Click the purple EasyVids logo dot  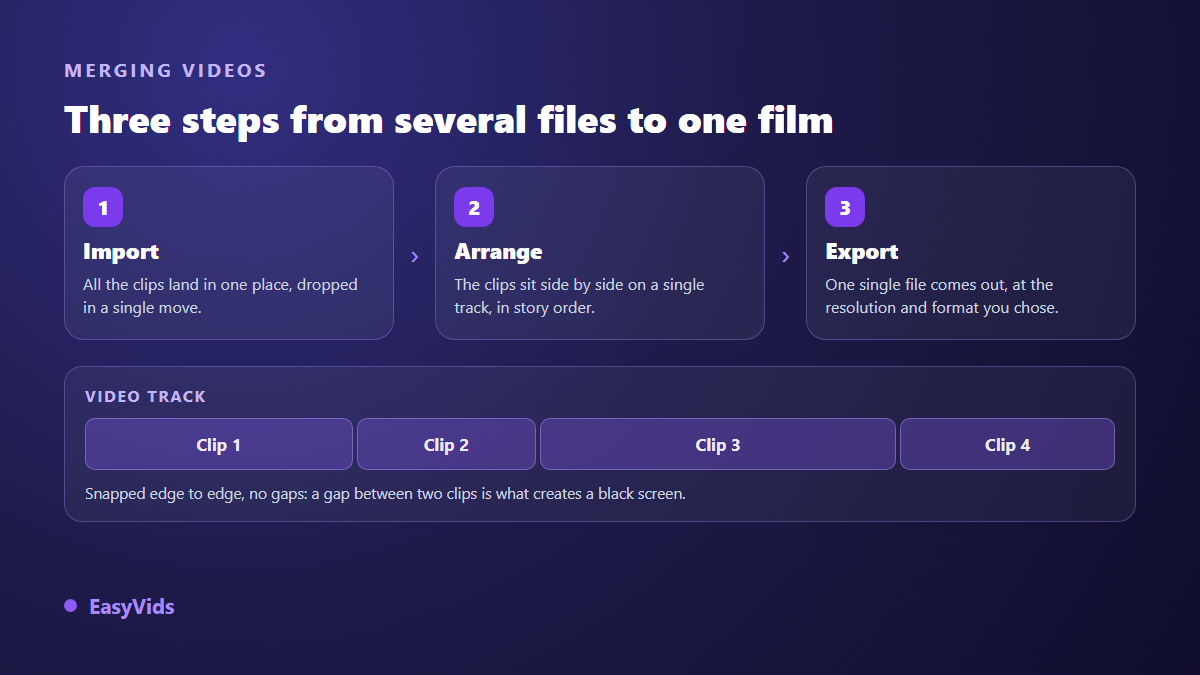click(70, 606)
